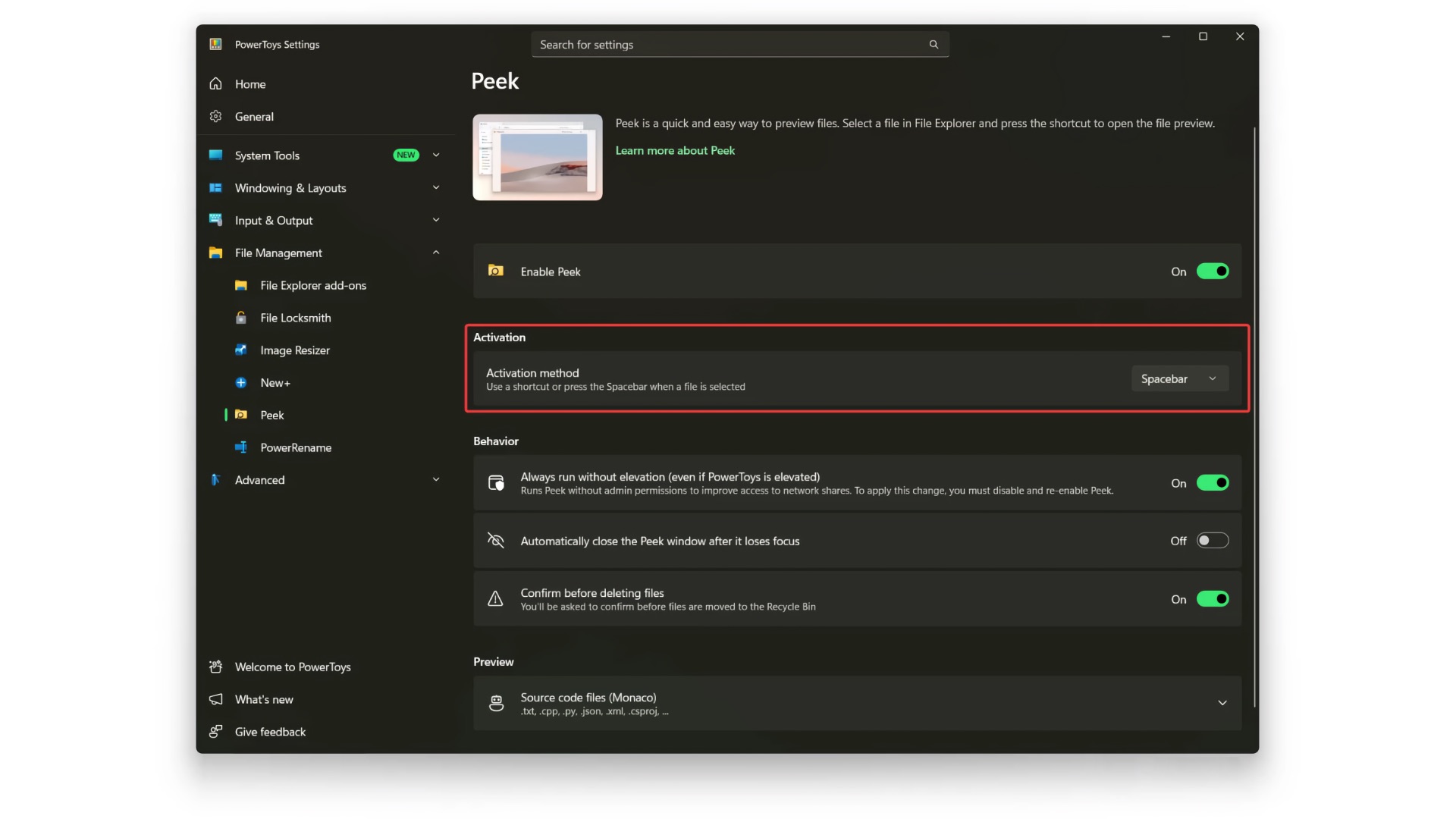Enable automatically closing Peek after losing focus

coord(1212,540)
